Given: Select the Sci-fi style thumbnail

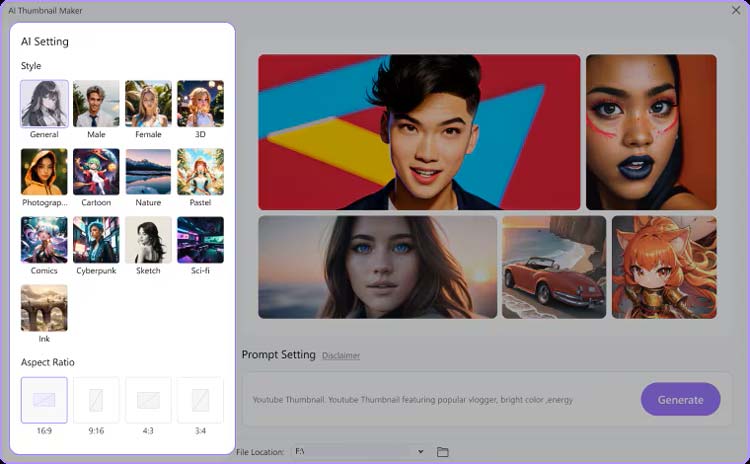Looking at the screenshot, I should coord(200,240).
